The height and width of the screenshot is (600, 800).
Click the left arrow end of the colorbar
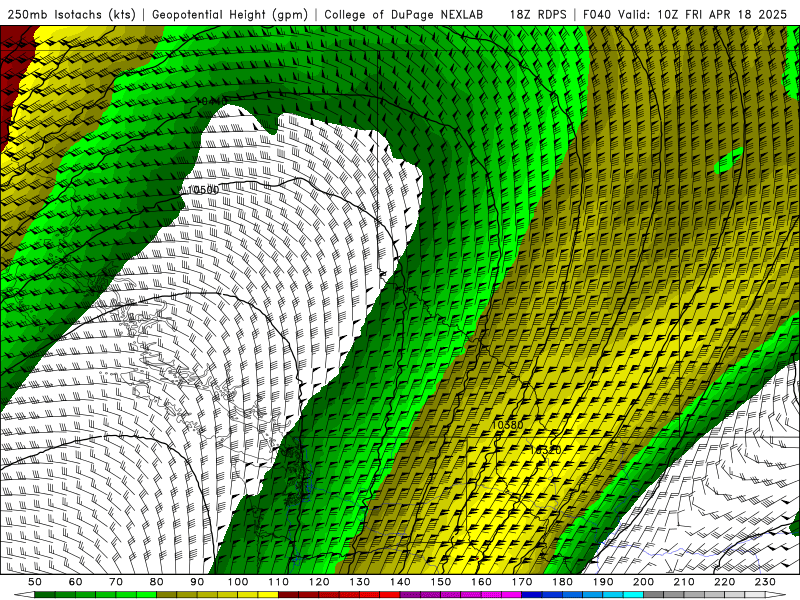(24, 595)
